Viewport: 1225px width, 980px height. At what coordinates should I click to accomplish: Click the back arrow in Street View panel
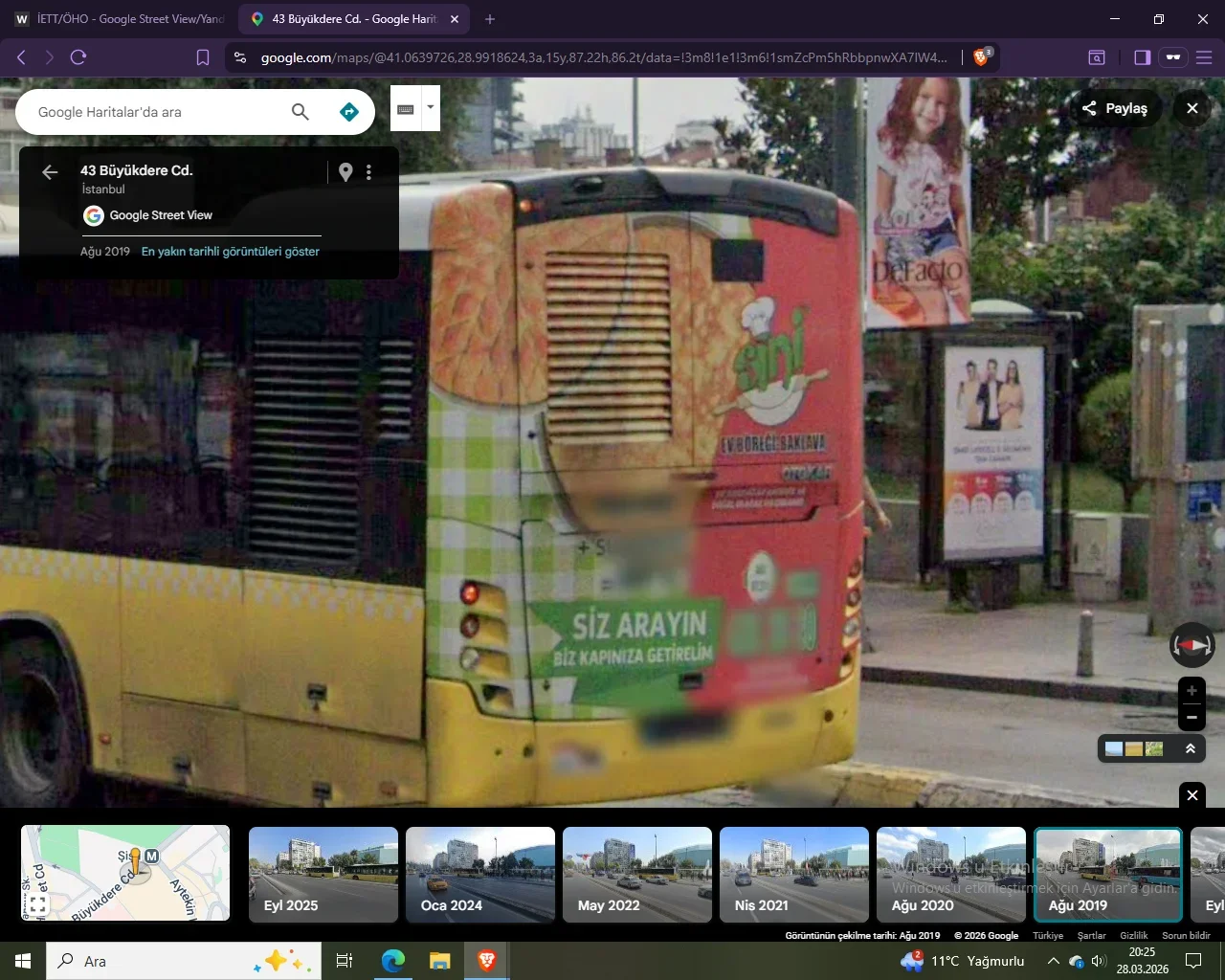point(50,172)
